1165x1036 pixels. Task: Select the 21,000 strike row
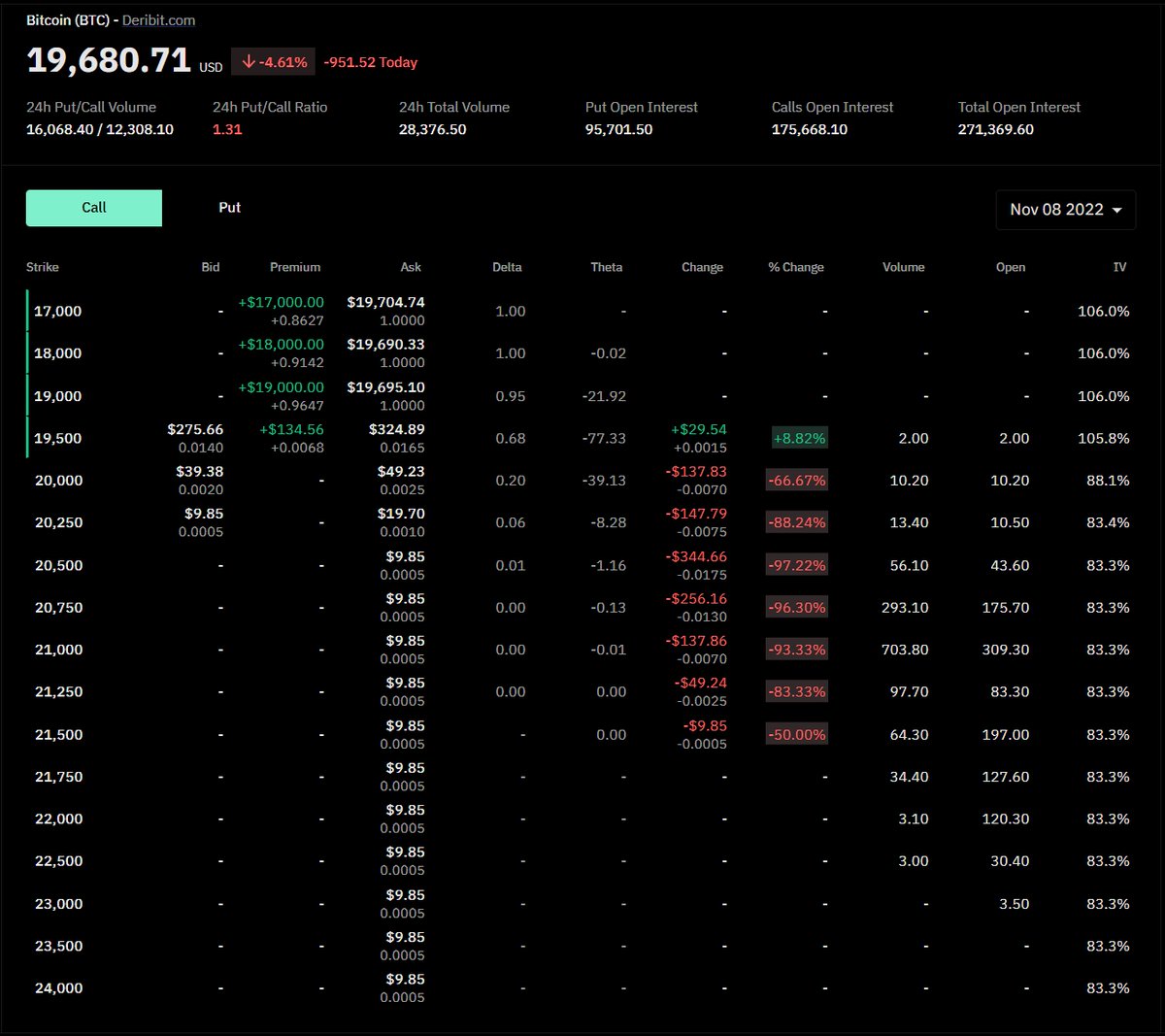tap(581, 650)
